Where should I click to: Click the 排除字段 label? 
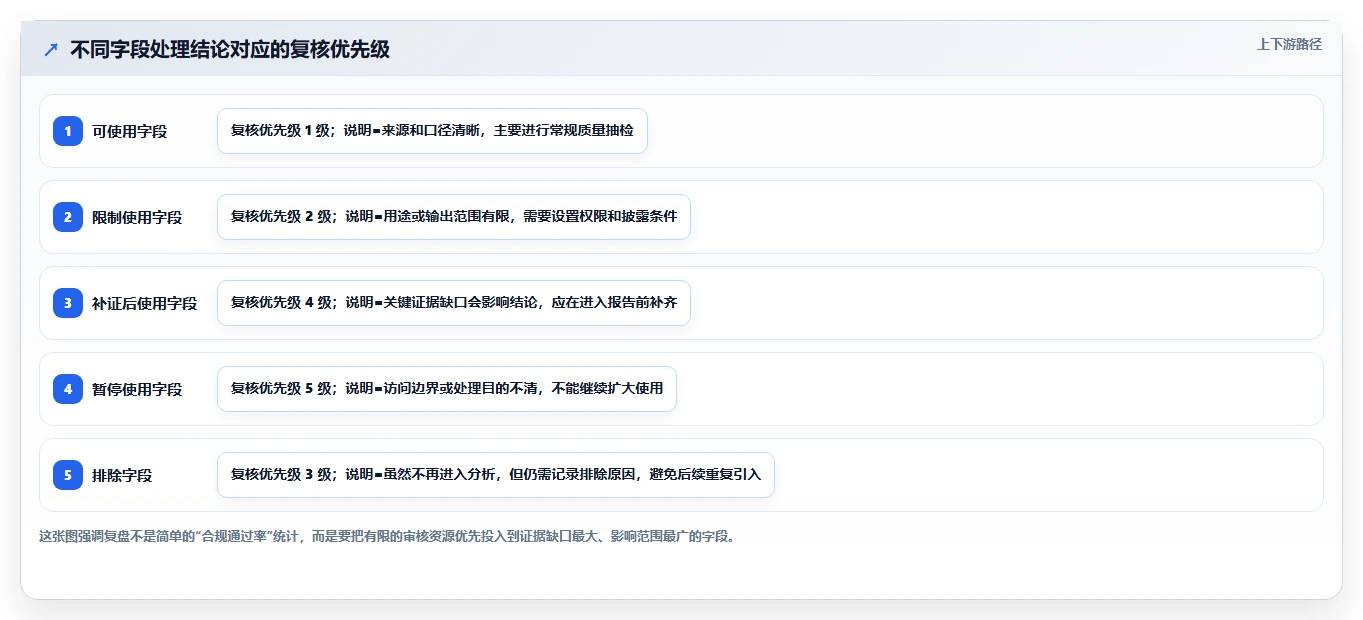[x=122, y=475]
